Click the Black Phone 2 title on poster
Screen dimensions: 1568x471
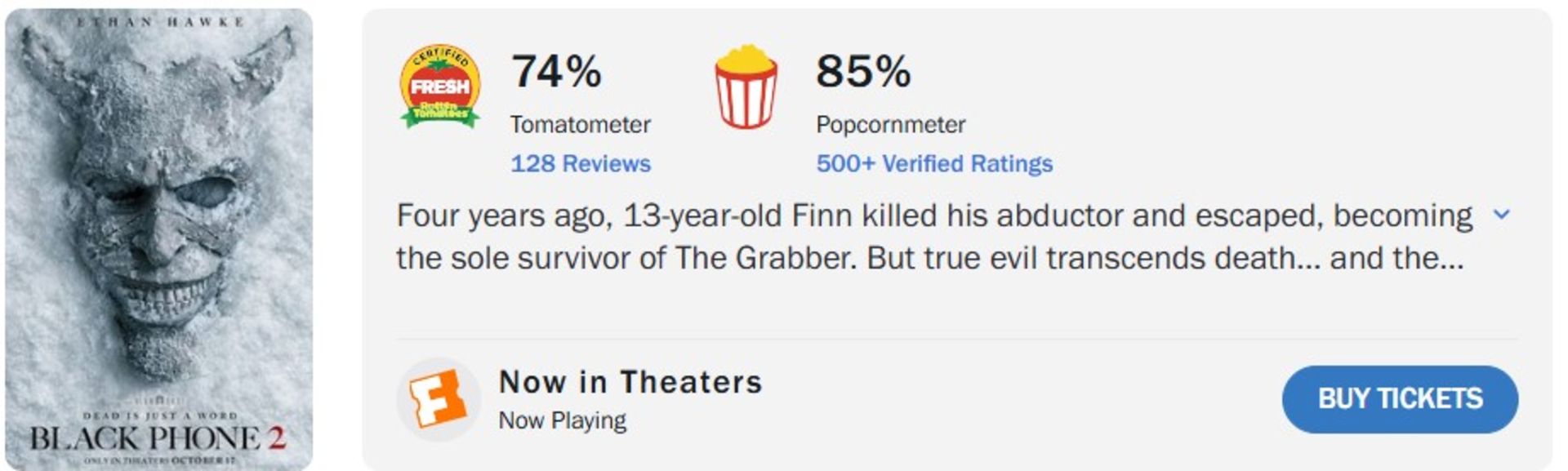click(158, 438)
